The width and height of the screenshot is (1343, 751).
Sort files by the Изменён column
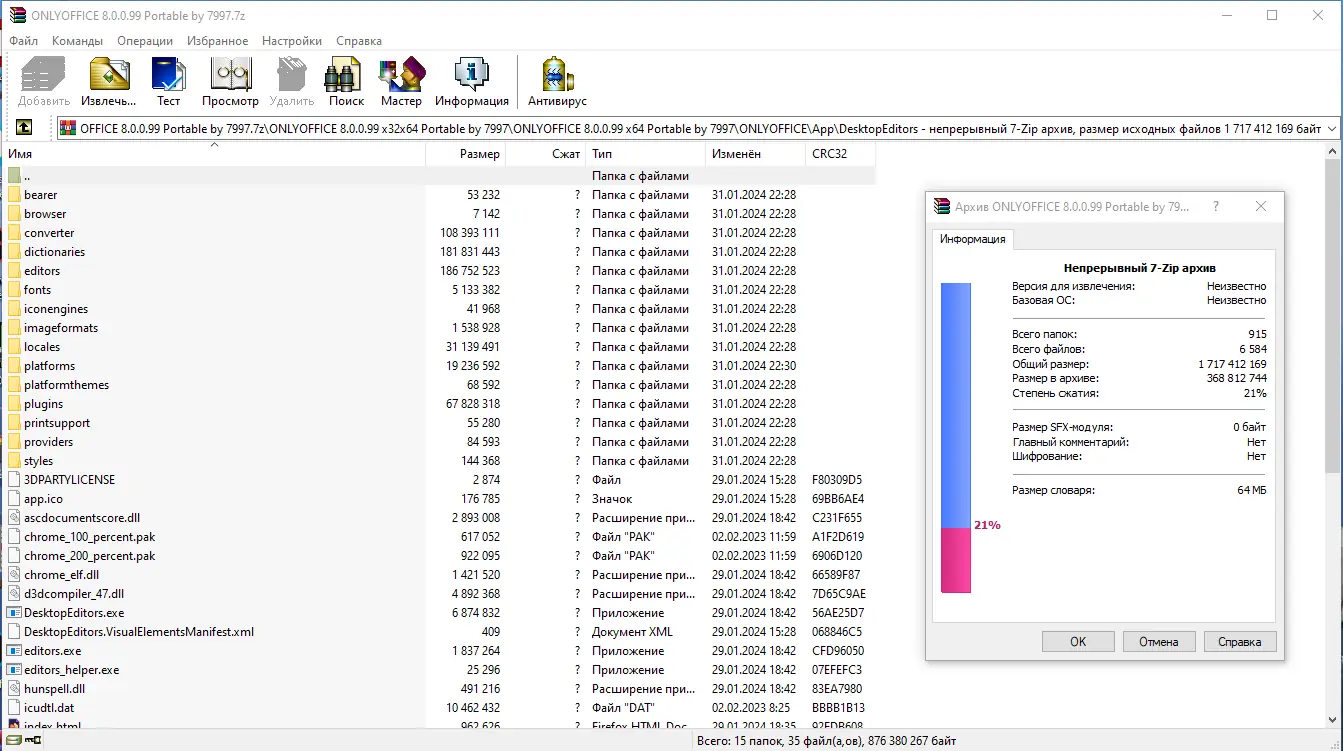756,154
